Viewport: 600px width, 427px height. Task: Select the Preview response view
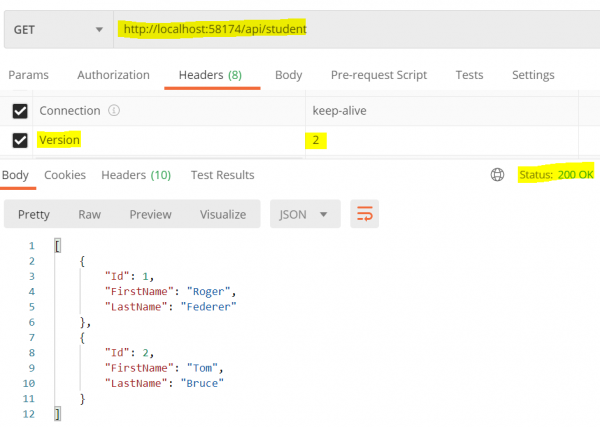(x=150, y=214)
